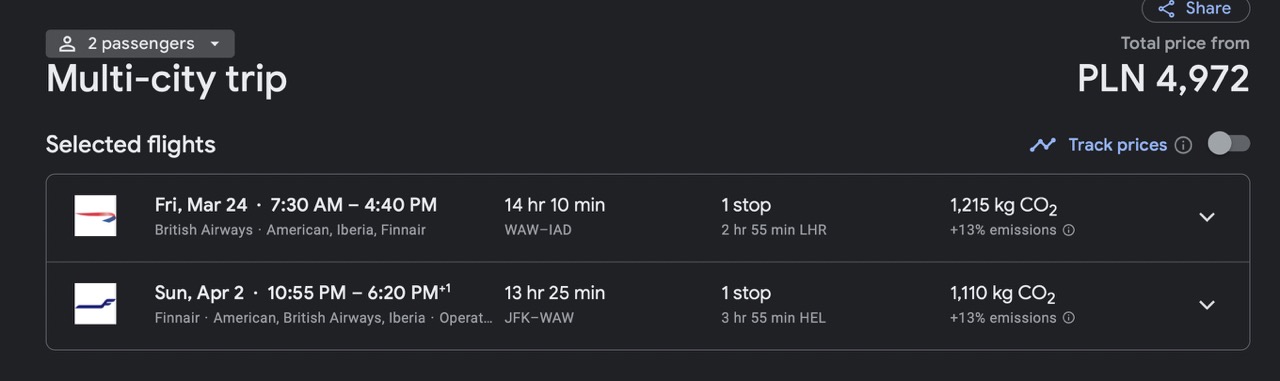Click the 1,215 kg CO2 emissions text
The height and width of the screenshot is (381, 1280).
pos(1003,206)
